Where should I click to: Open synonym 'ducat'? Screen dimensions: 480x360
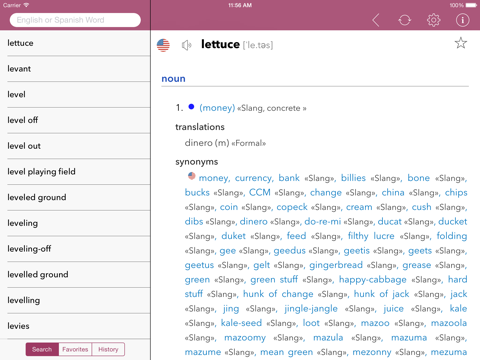[x=389, y=221]
